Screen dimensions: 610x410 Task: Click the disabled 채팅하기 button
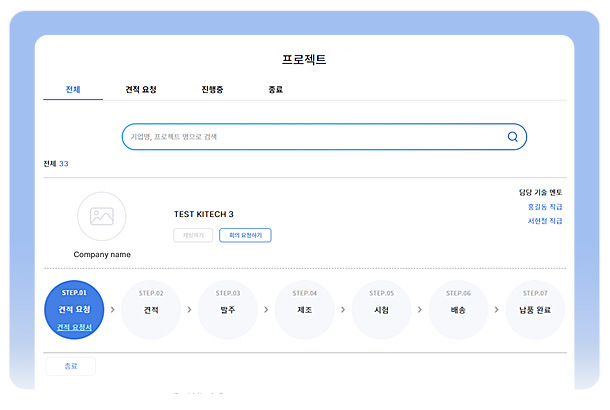193,236
